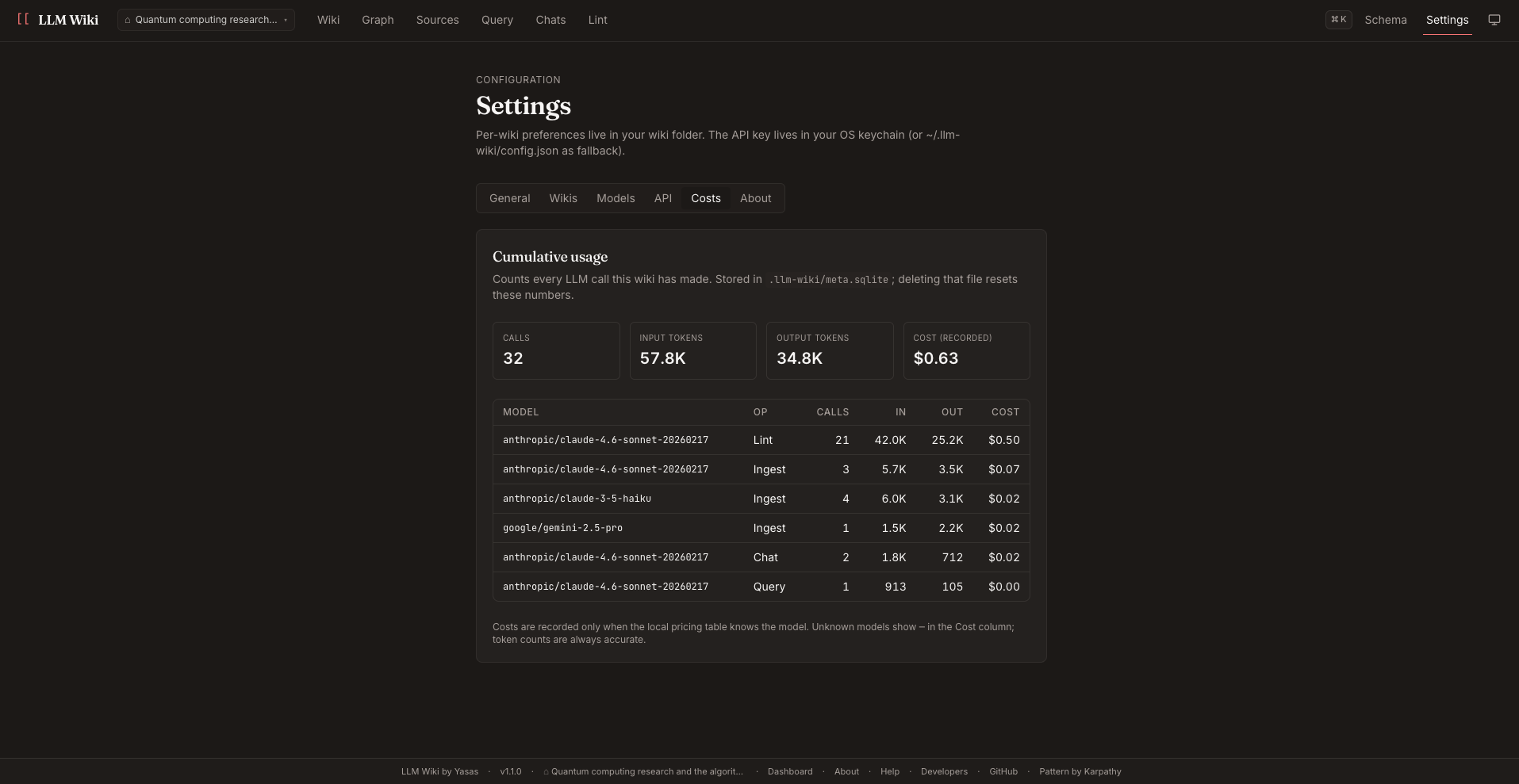This screenshot has width=1519, height=784.
Task: Click the $0.00 cost cell
Action: point(1004,587)
